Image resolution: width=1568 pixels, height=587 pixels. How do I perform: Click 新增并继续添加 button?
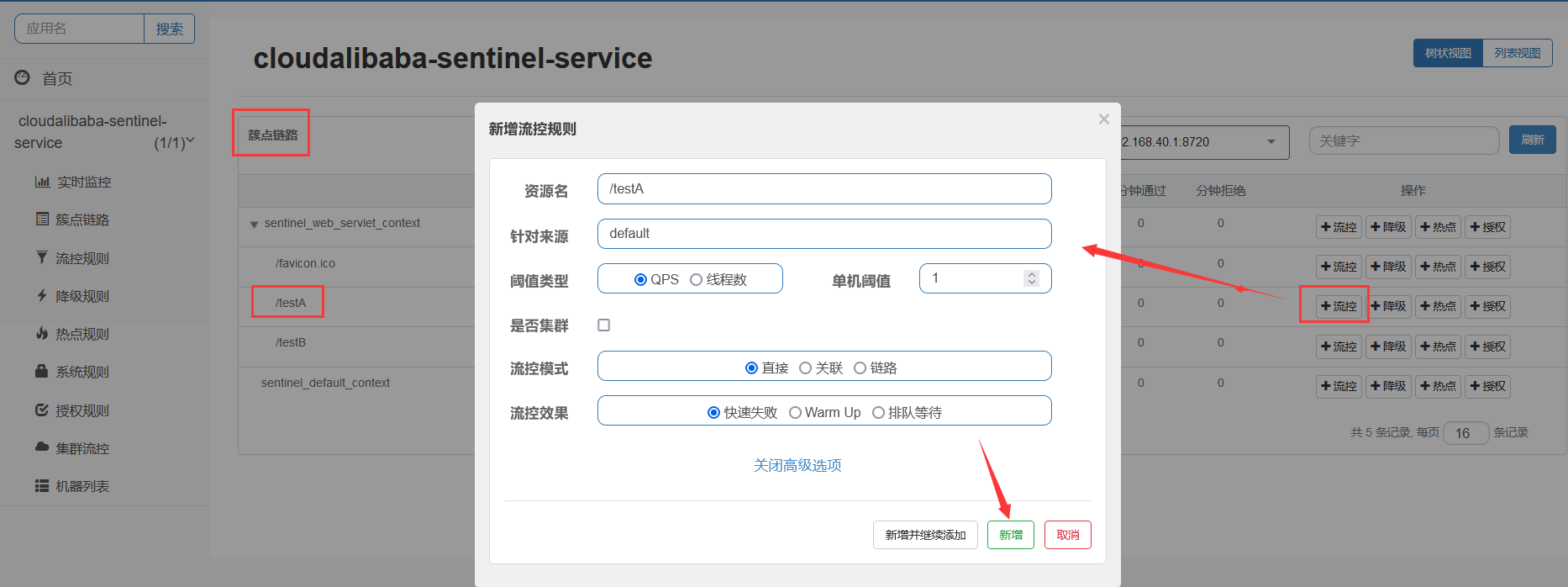[x=925, y=535]
